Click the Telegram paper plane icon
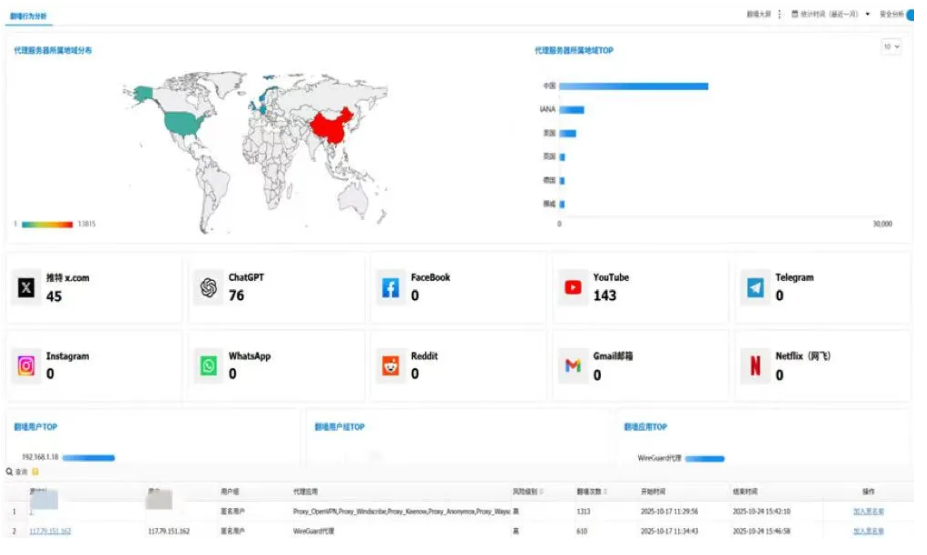The width and height of the screenshot is (927, 555). pos(755,288)
